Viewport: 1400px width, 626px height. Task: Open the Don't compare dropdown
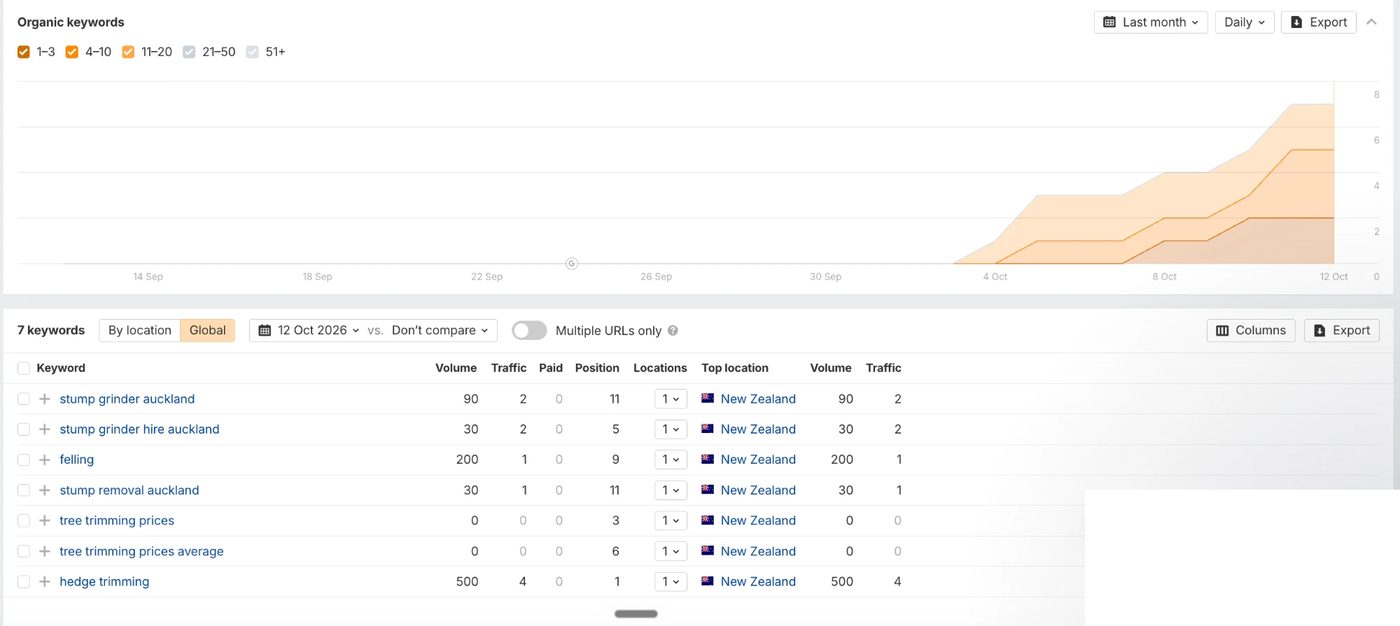tap(441, 330)
